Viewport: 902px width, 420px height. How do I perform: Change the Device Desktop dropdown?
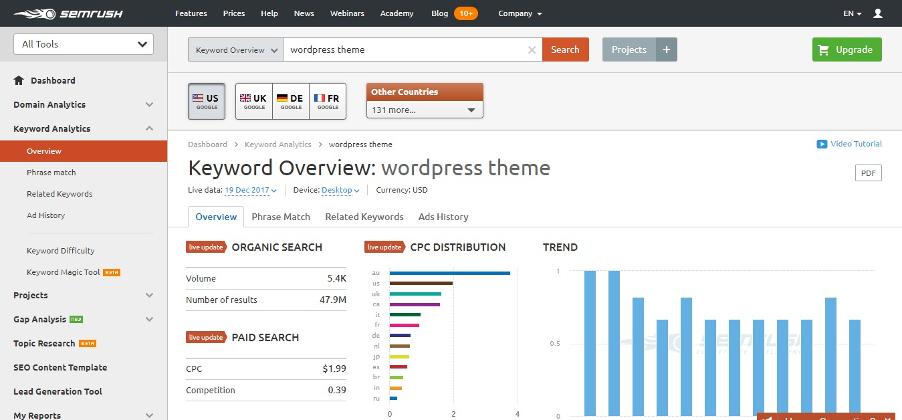pos(341,190)
